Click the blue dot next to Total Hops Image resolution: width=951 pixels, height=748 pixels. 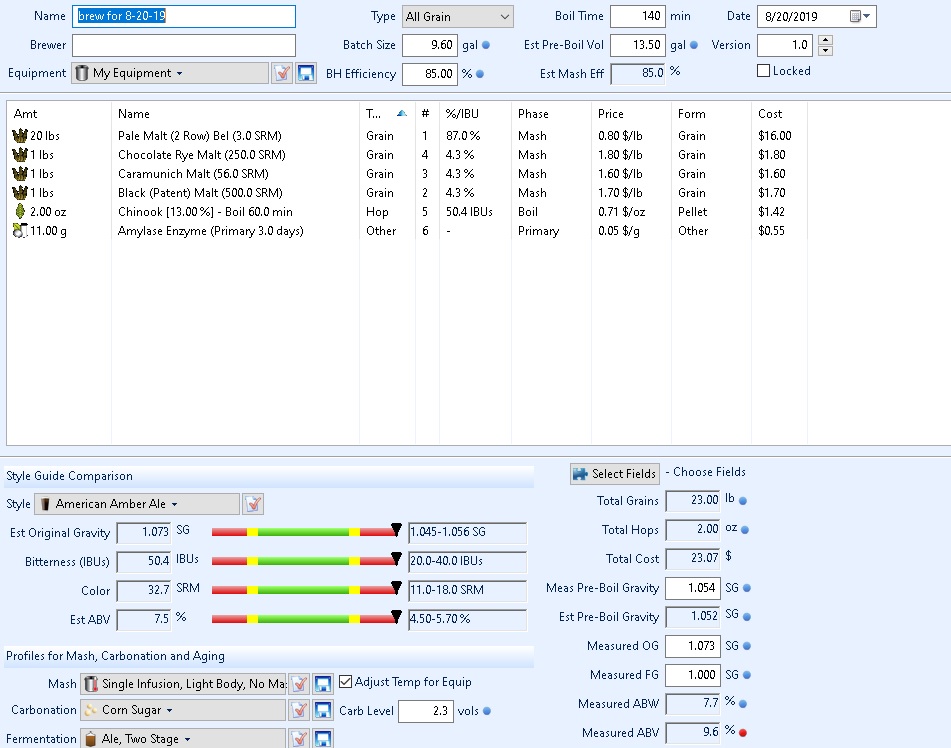[745, 530]
